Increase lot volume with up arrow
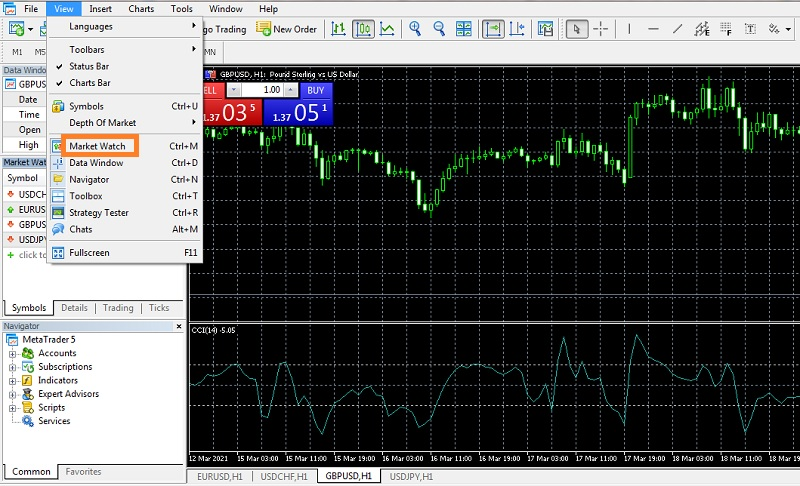The width and height of the screenshot is (800, 486). (291, 90)
